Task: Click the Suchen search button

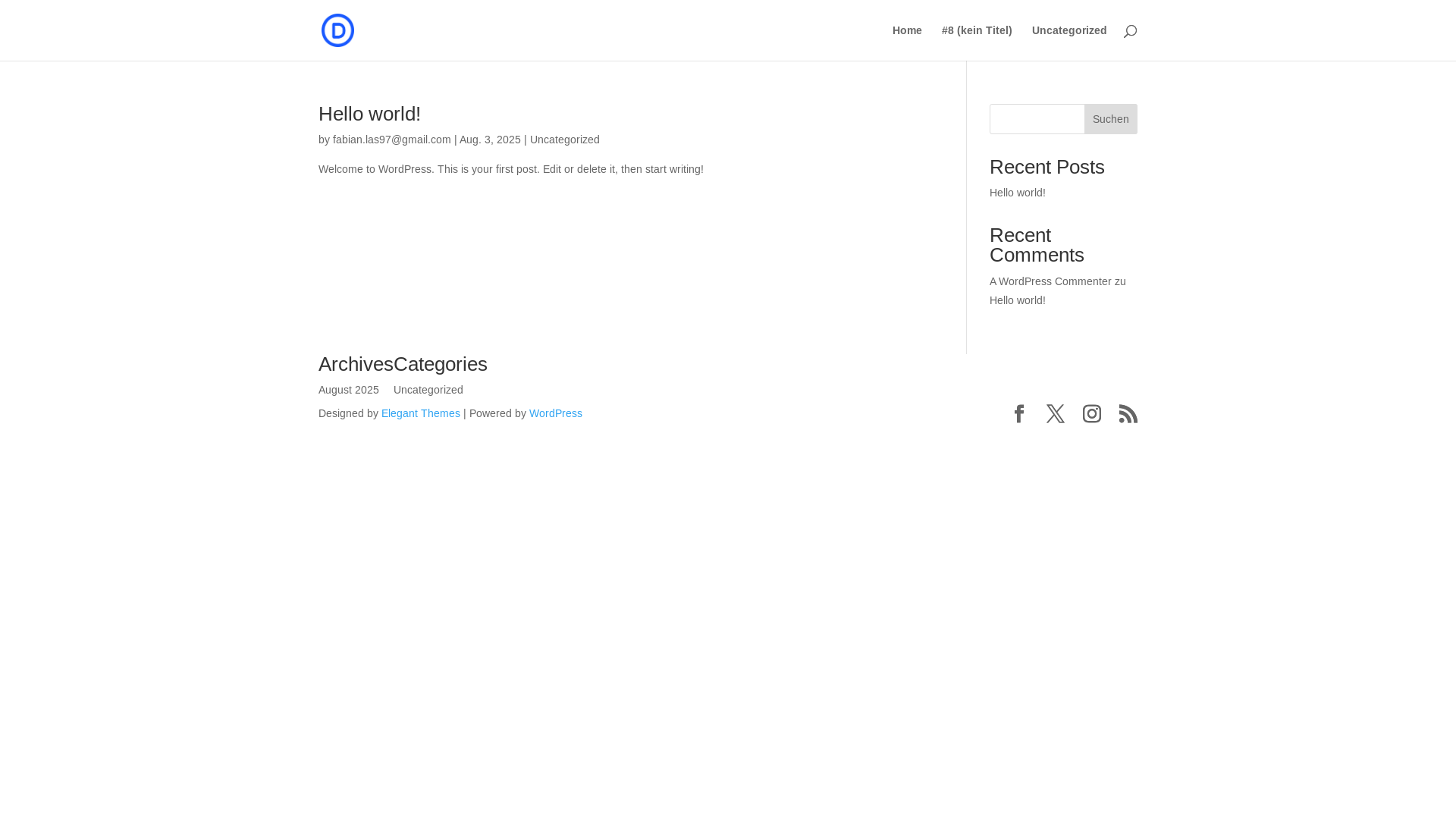Action: click(x=1111, y=119)
